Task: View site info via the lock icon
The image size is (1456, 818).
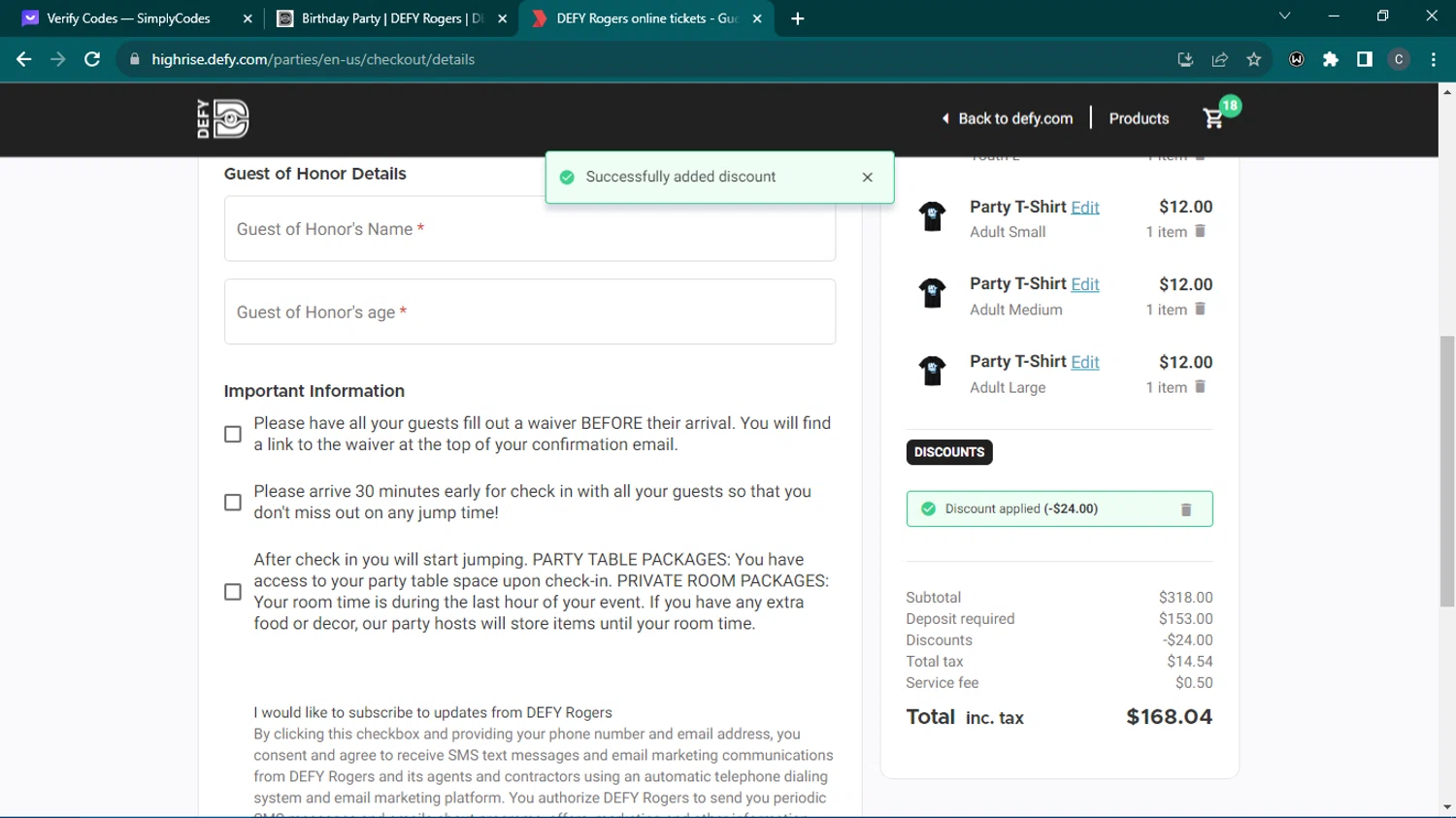Action: pos(135,59)
